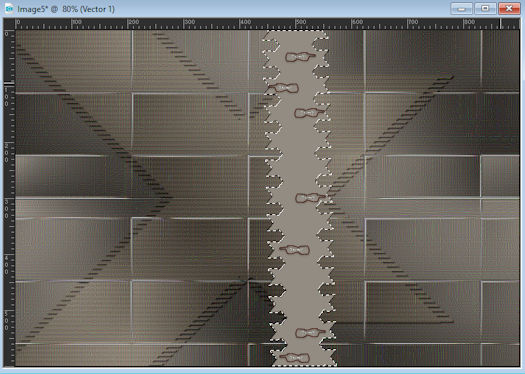Click the 400 mark on horizontal ruler

pyautogui.click(x=245, y=22)
